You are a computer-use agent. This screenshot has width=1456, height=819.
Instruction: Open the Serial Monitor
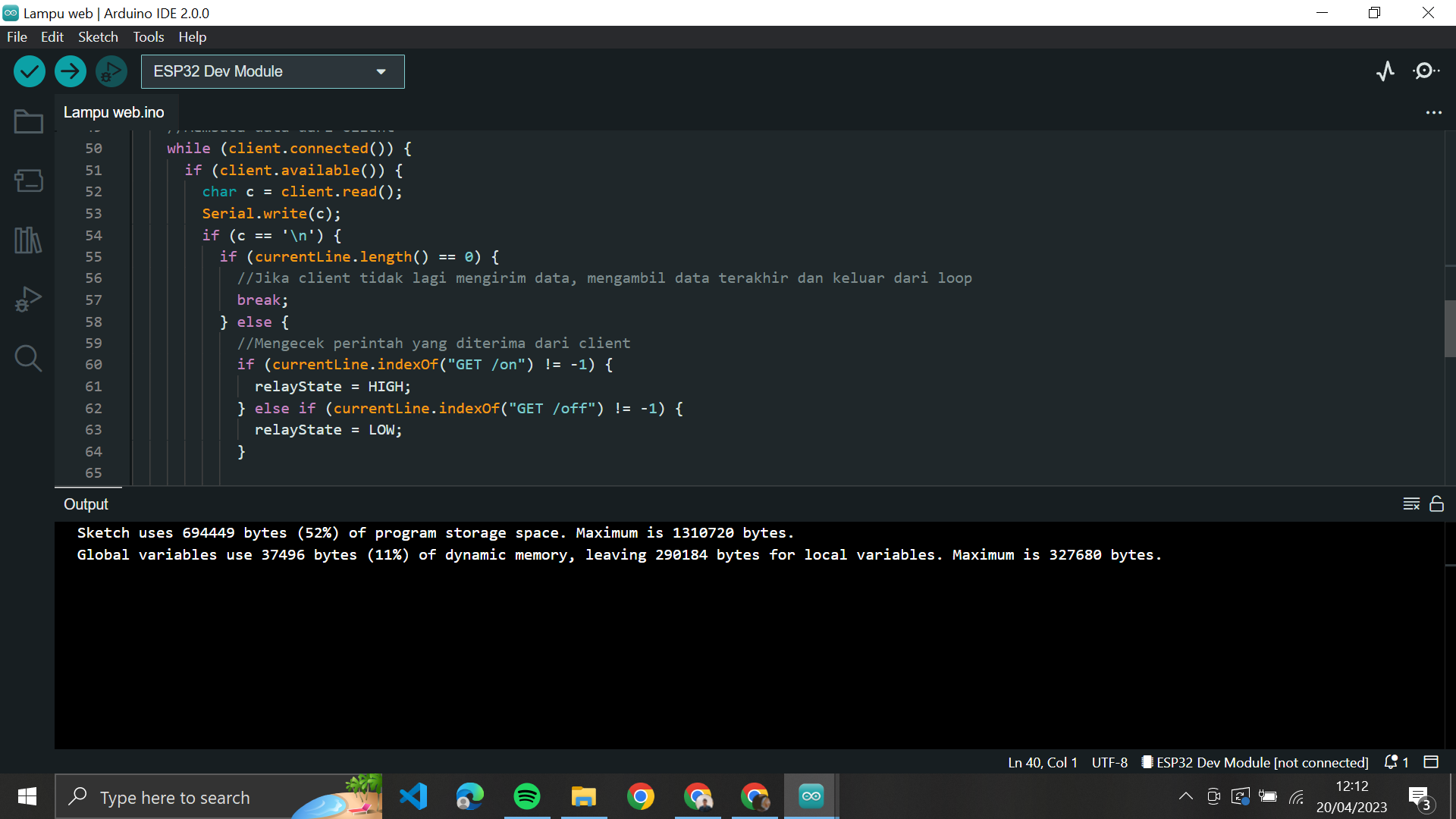[1426, 71]
